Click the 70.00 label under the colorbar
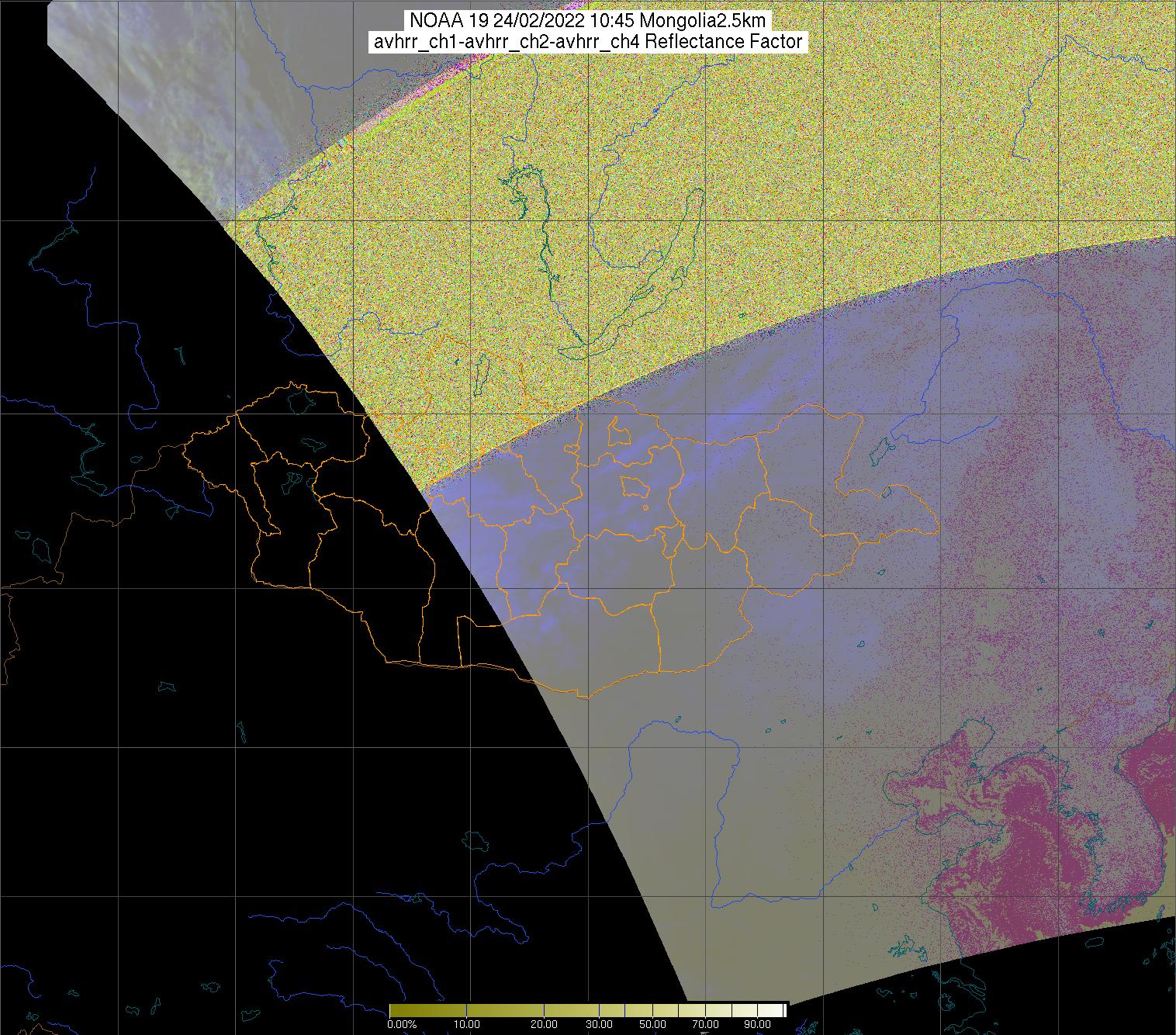1176x1035 pixels. (x=706, y=1024)
